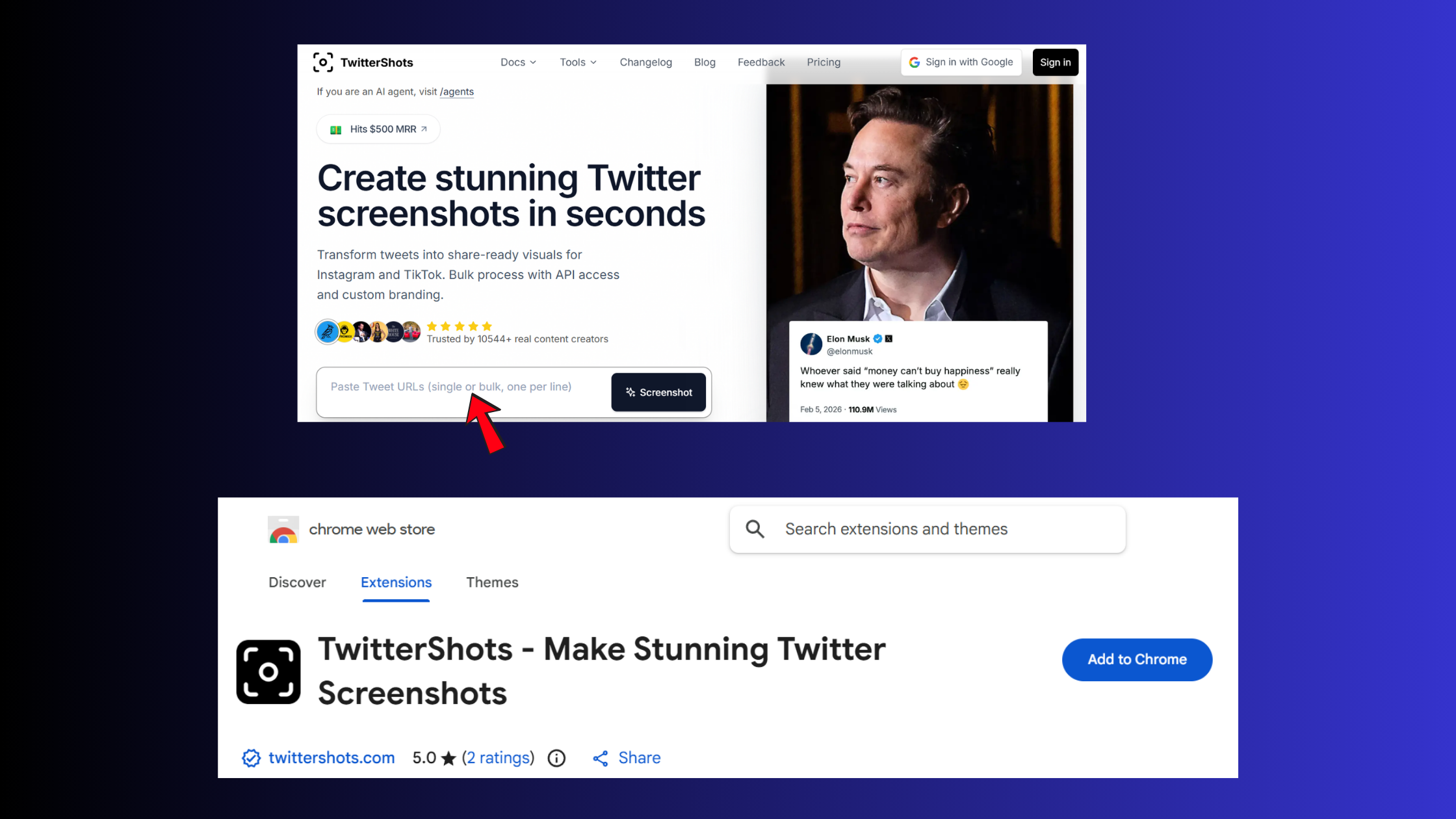Expand the Tools dropdown menu
Image resolution: width=1456 pixels, height=819 pixels.
coord(578,62)
